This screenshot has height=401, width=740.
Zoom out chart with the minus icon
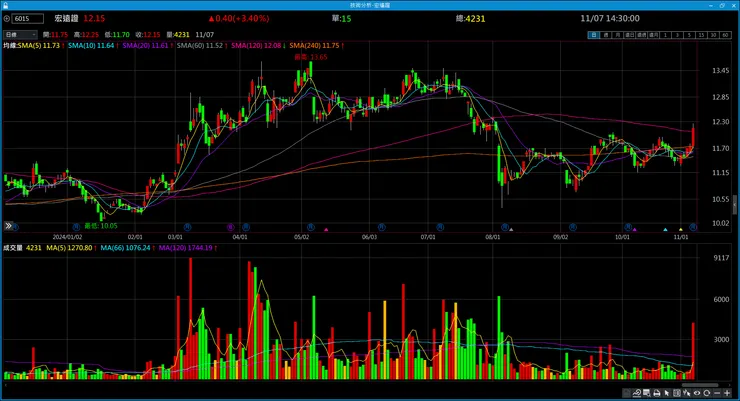(717, 393)
